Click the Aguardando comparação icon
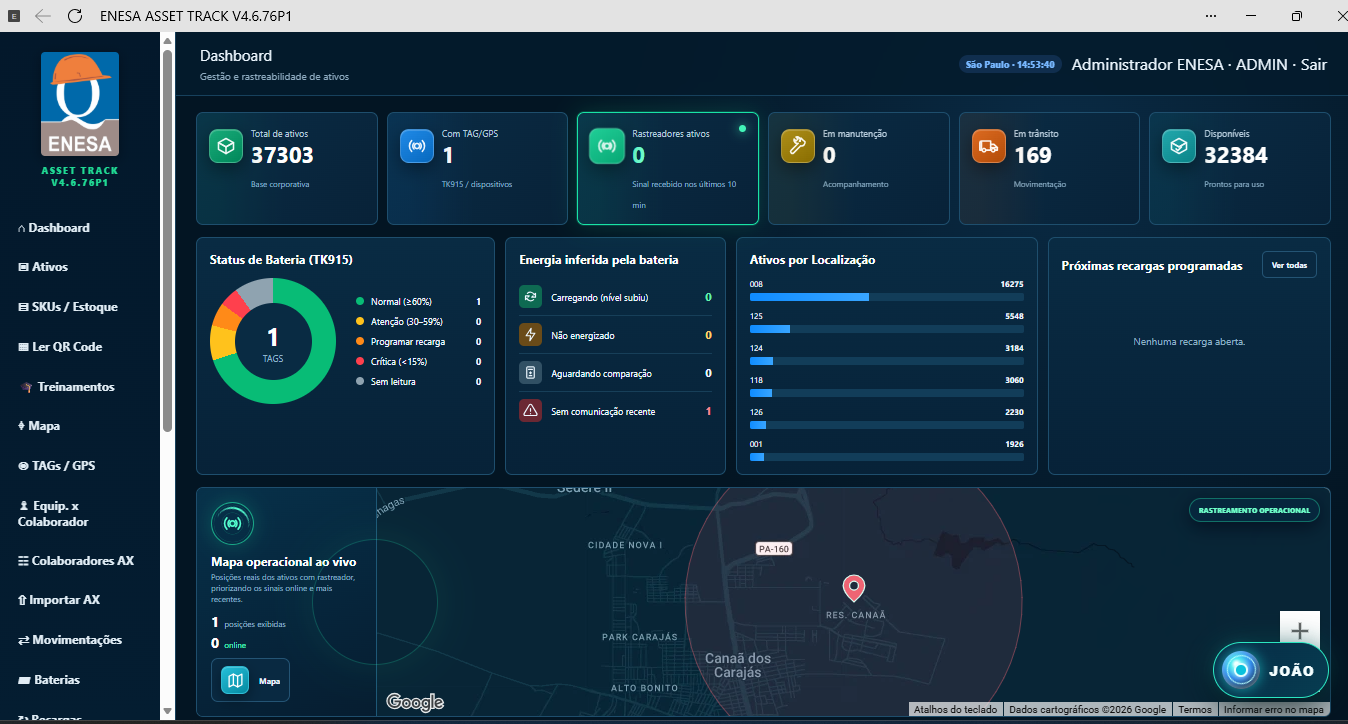 [x=530, y=373]
